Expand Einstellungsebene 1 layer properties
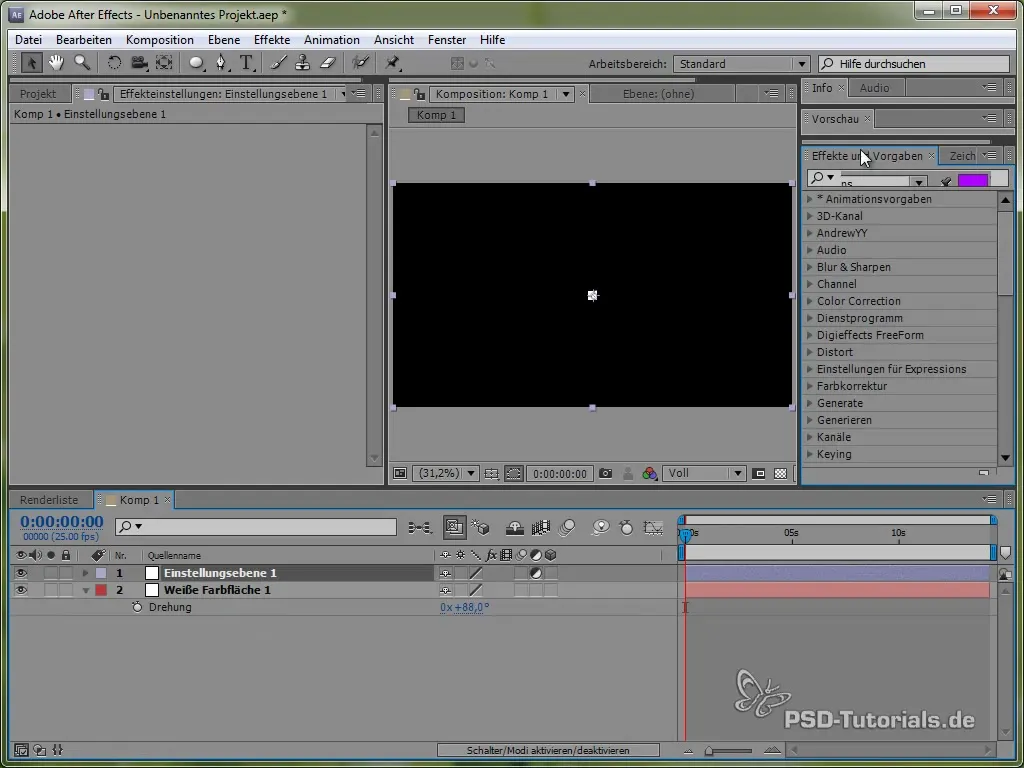 click(85, 573)
